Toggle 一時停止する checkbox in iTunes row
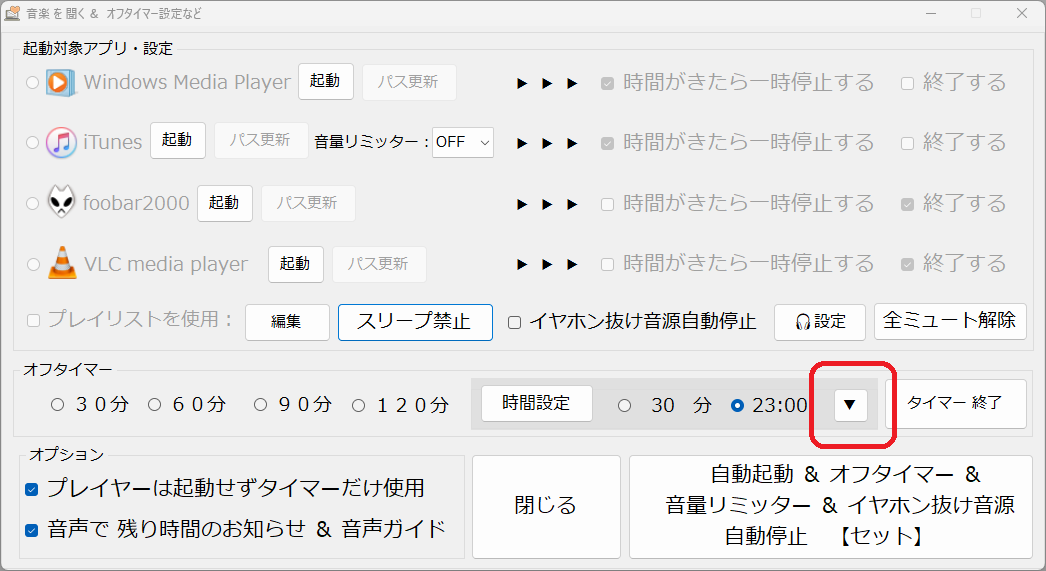Viewport: 1046px width, 571px height. tap(607, 143)
